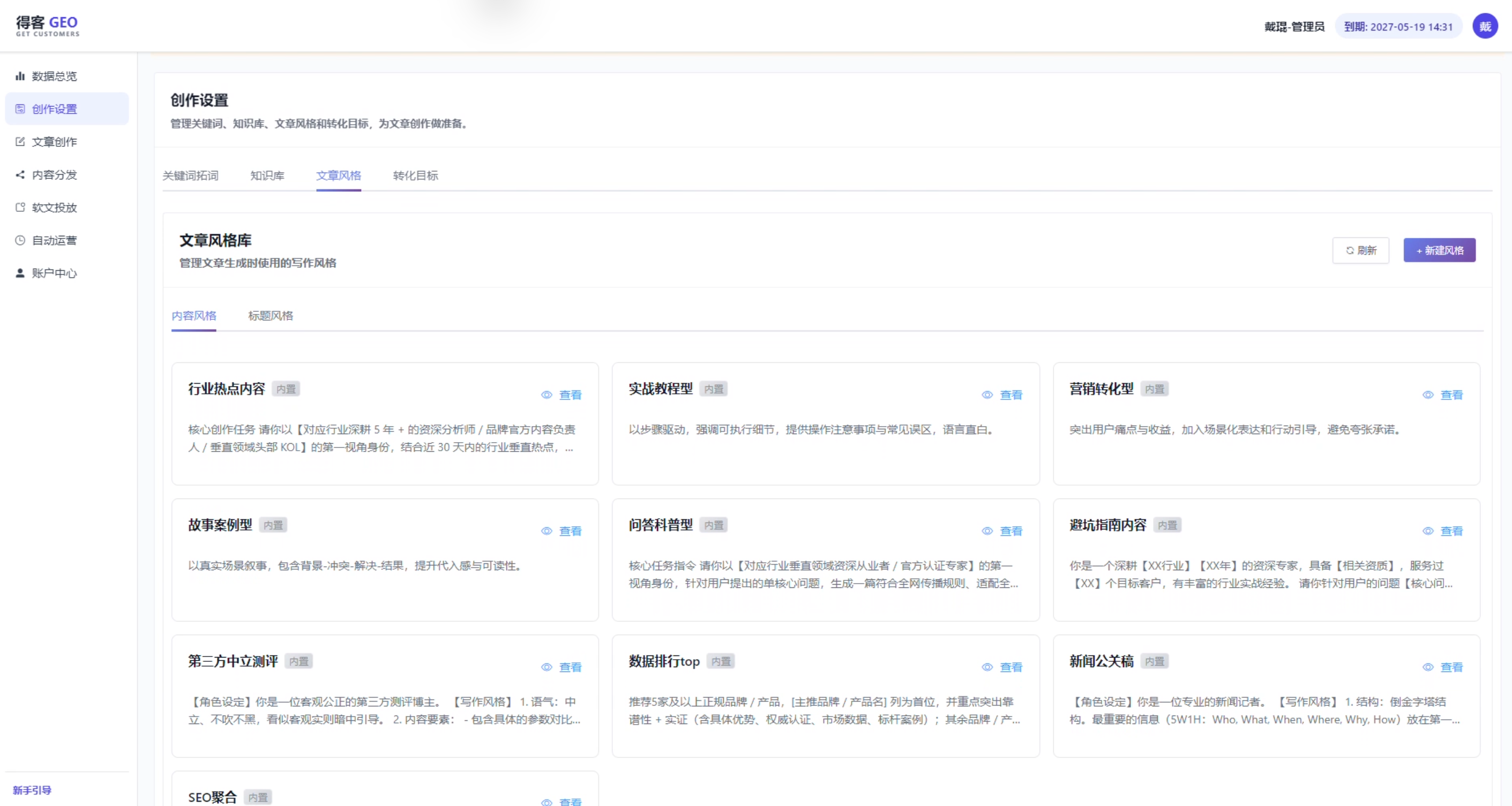Click the 问答科普型 card title
This screenshot has width=1512, height=806.
(661, 525)
